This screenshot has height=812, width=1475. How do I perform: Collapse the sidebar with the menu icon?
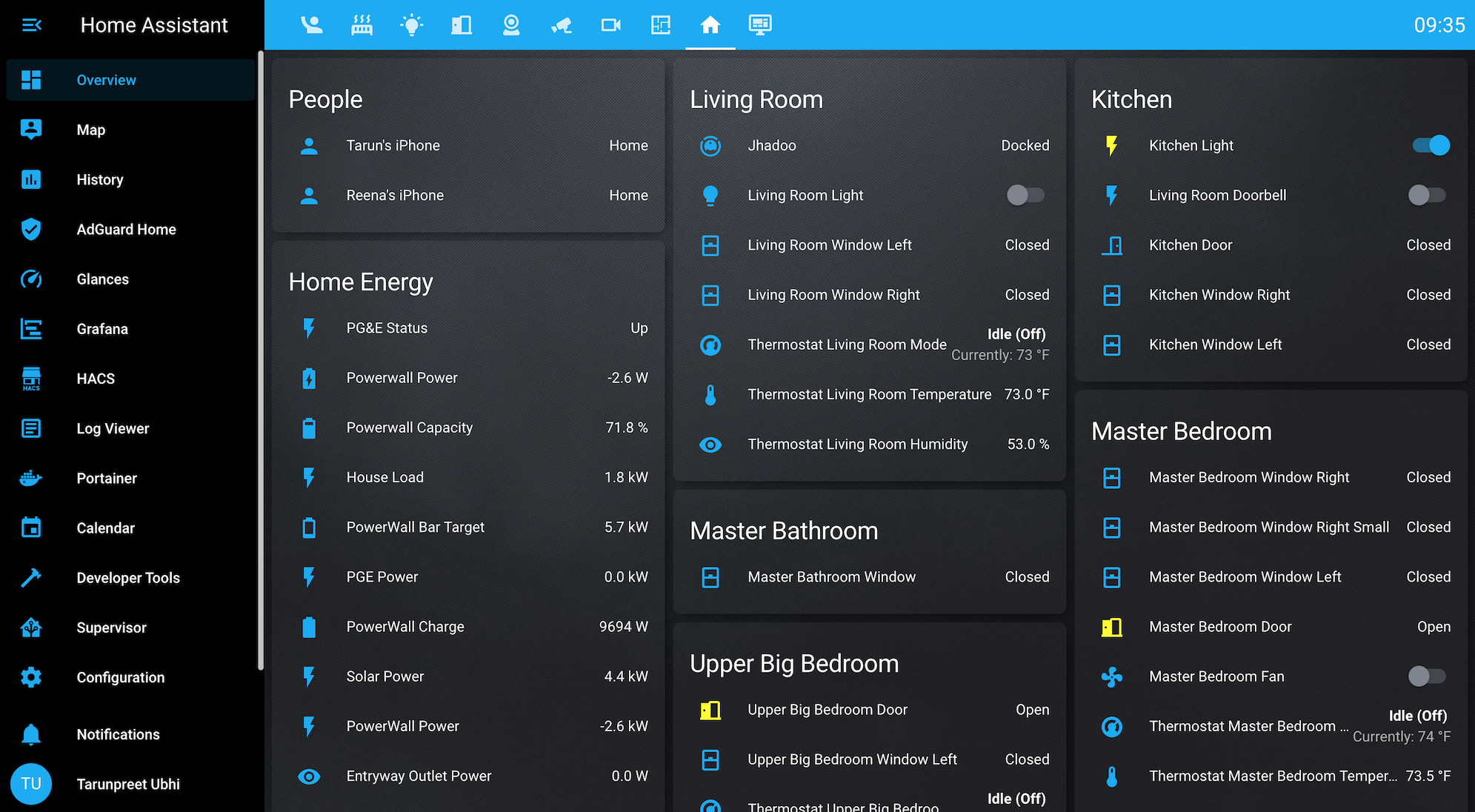coord(31,25)
